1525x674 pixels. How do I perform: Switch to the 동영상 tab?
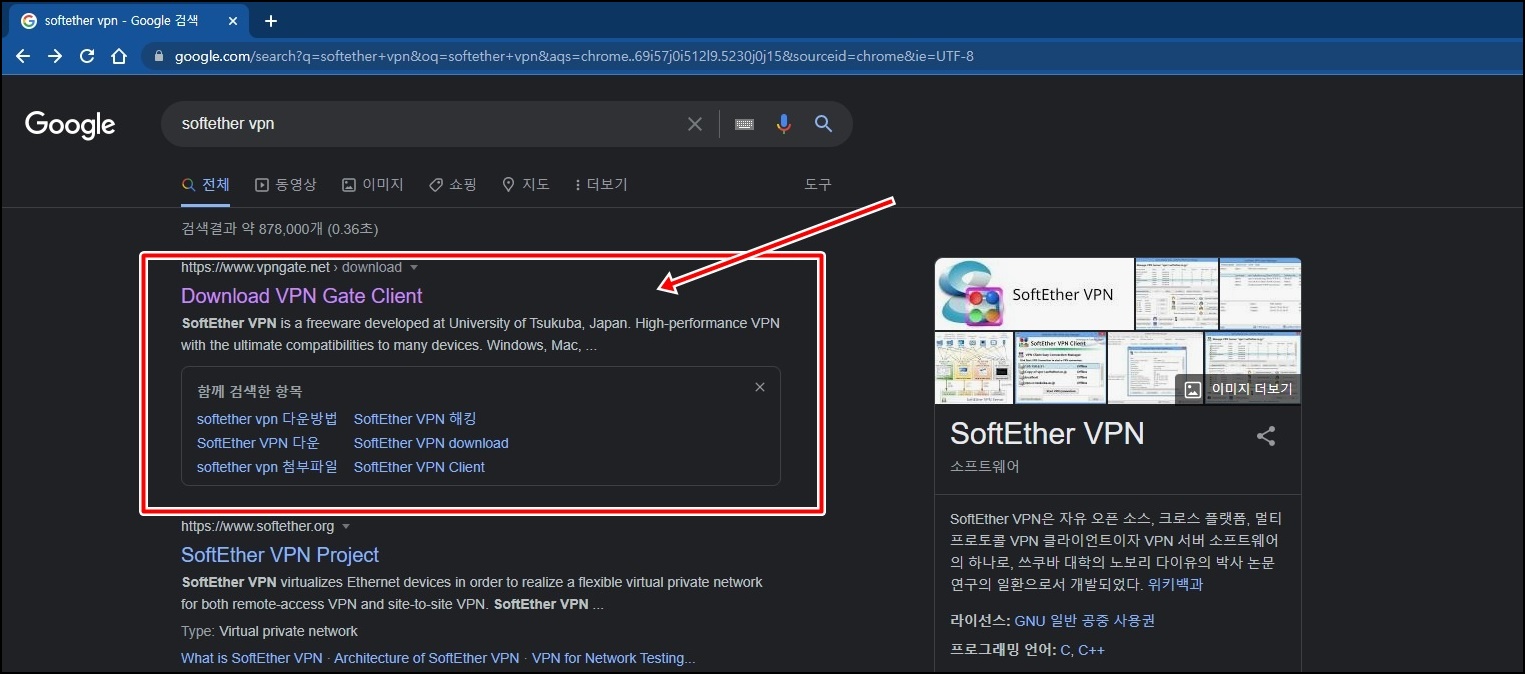tap(286, 185)
